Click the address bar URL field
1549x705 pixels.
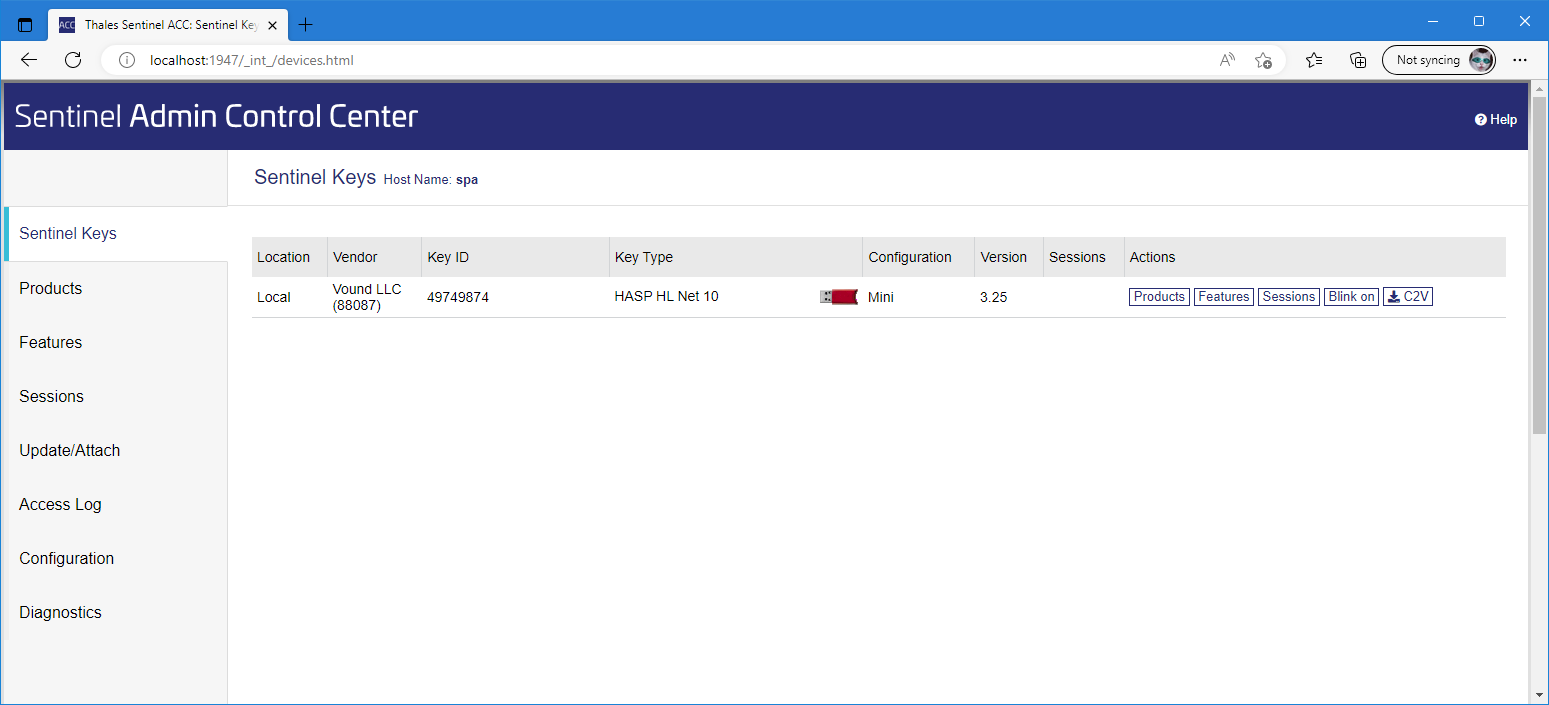tap(600, 60)
